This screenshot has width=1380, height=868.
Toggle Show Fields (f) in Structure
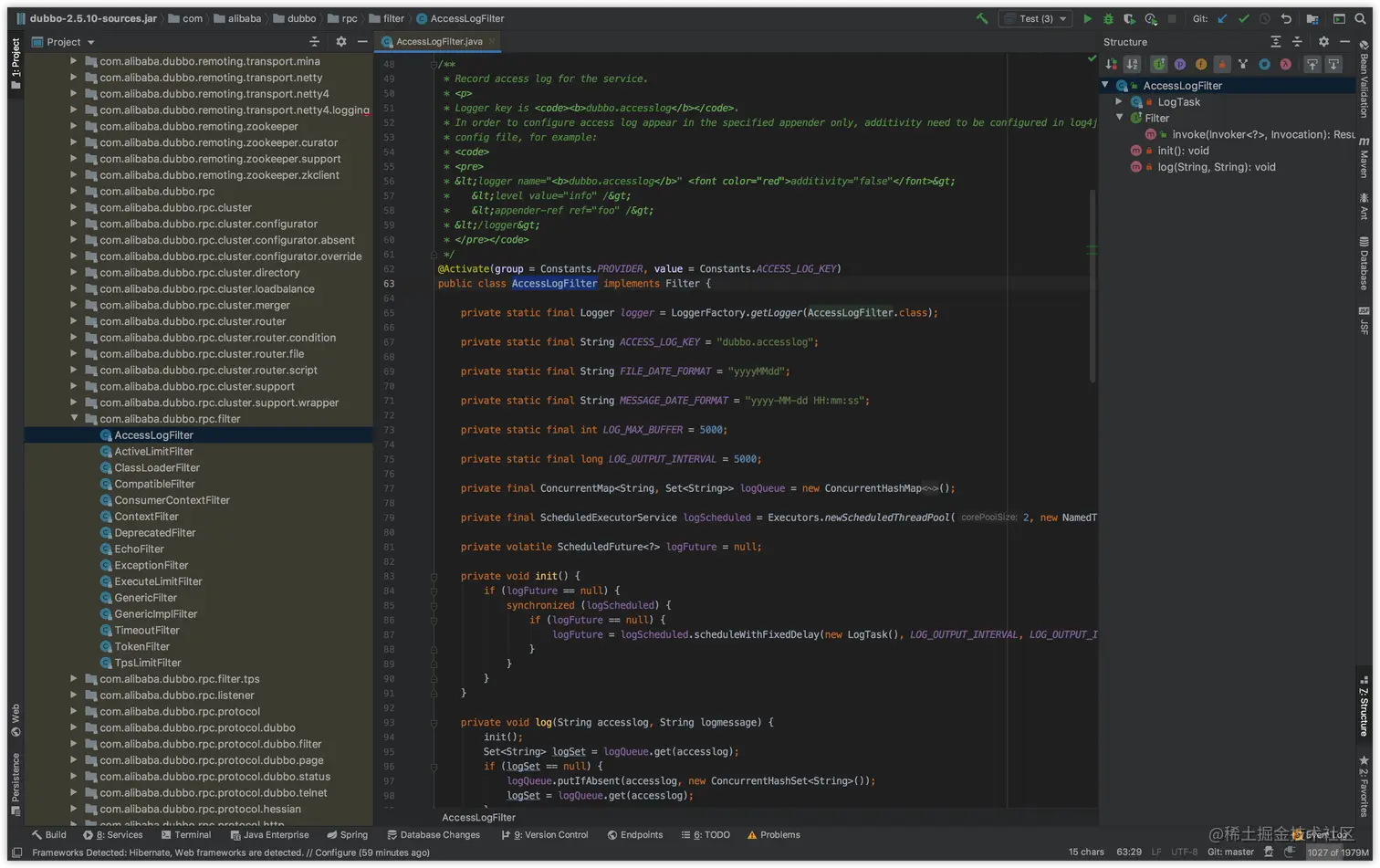[1201, 65]
